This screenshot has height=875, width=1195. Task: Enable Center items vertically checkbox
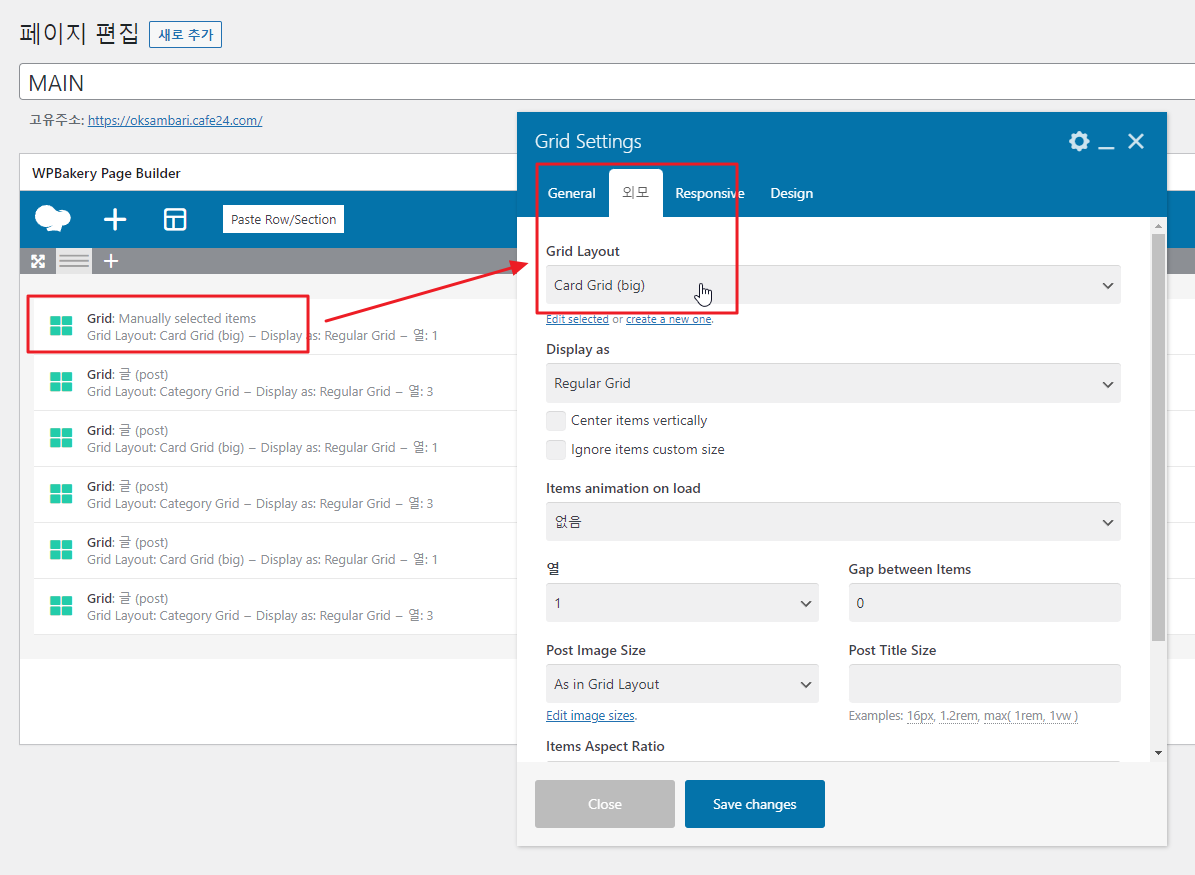pyautogui.click(x=556, y=421)
